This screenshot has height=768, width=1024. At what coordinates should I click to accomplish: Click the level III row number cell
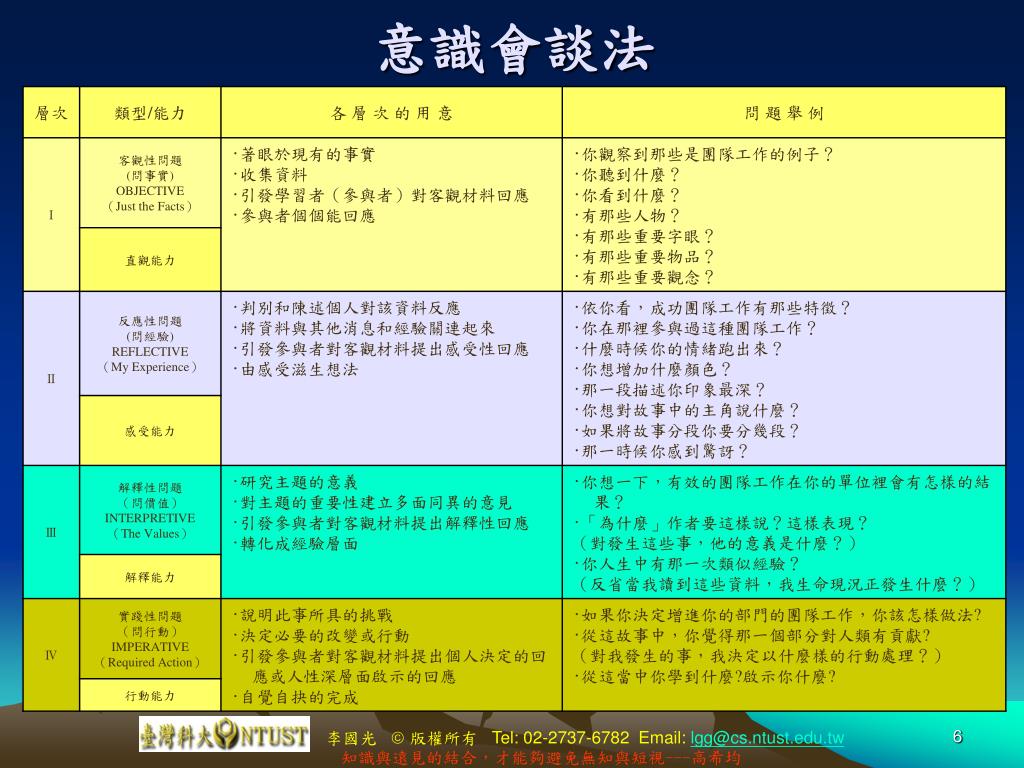[51, 532]
